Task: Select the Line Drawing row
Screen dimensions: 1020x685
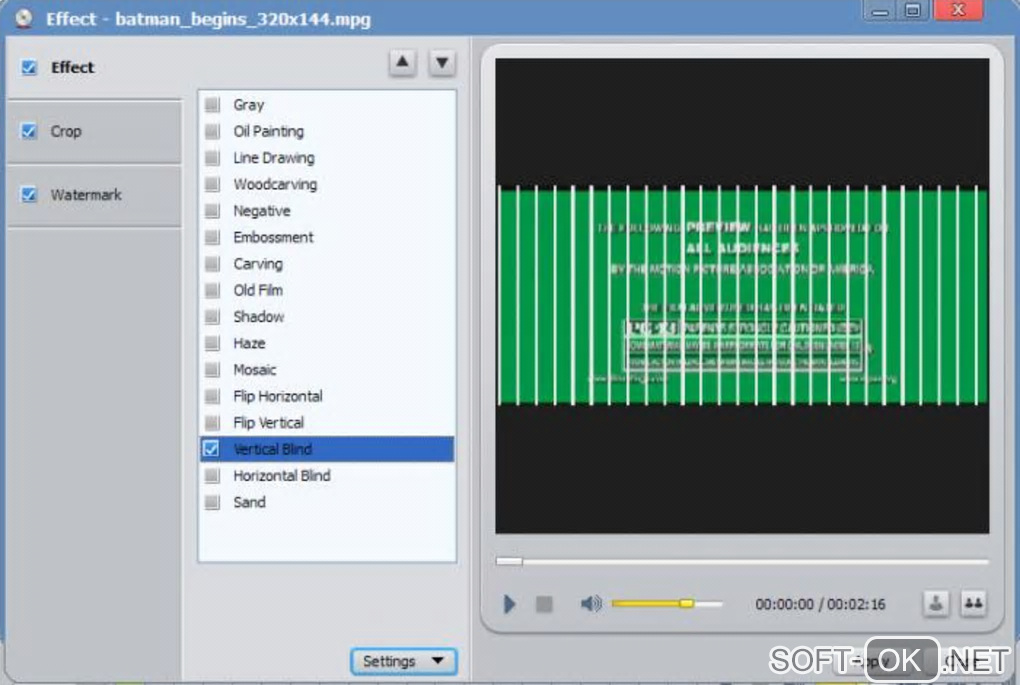Action: pos(327,158)
